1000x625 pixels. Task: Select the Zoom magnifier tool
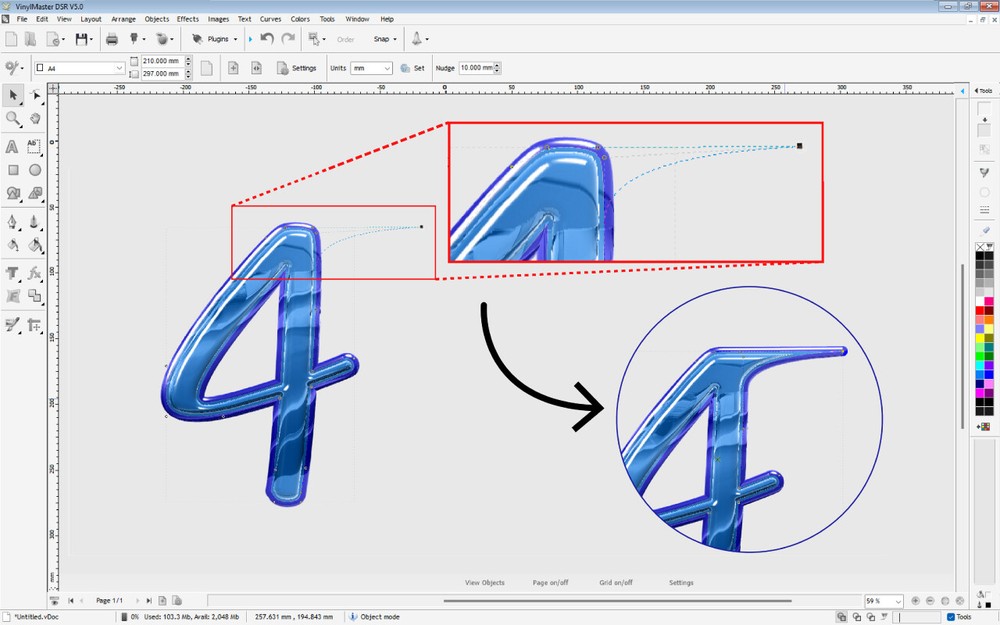(x=13, y=118)
